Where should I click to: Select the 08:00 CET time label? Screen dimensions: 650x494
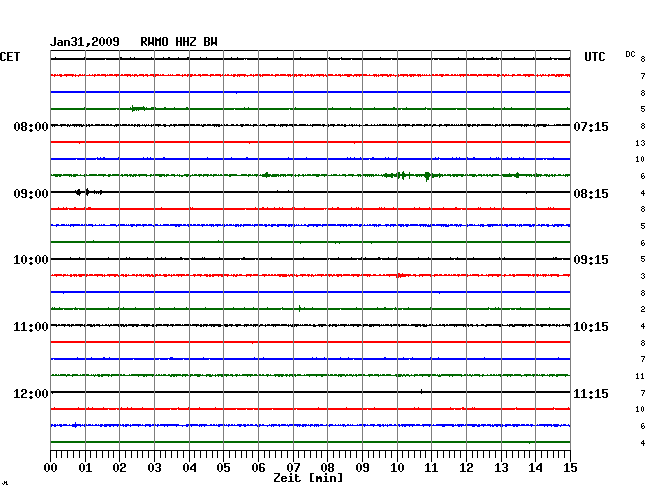(31, 126)
